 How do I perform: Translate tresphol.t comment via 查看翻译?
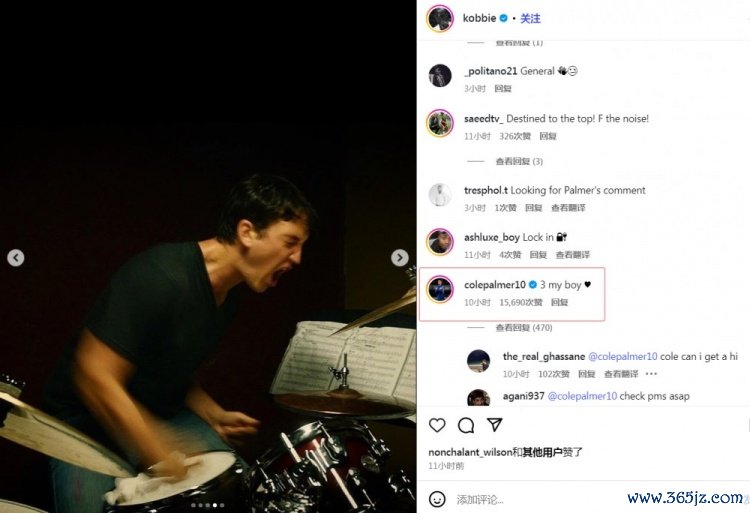coord(568,207)
